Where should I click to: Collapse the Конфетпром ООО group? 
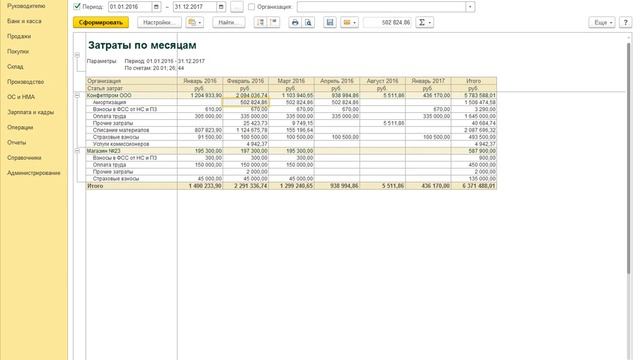click(77, 95)
